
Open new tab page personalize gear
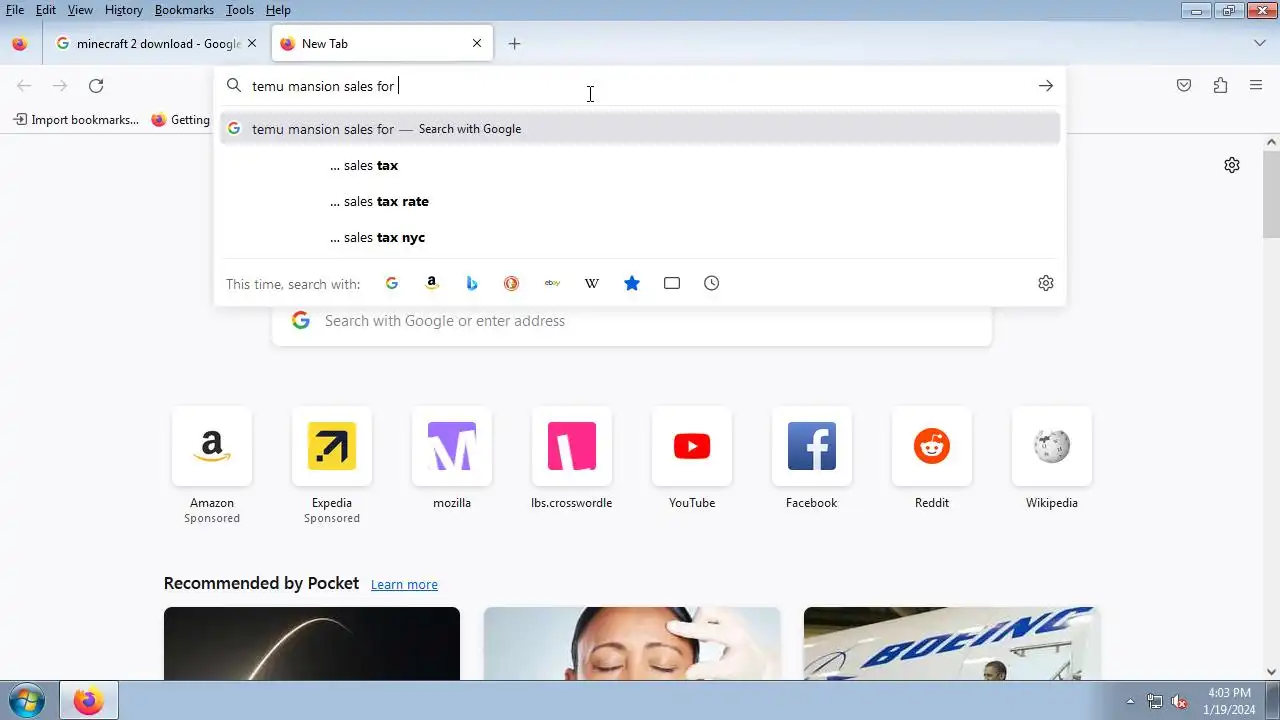pos(1232,165)
